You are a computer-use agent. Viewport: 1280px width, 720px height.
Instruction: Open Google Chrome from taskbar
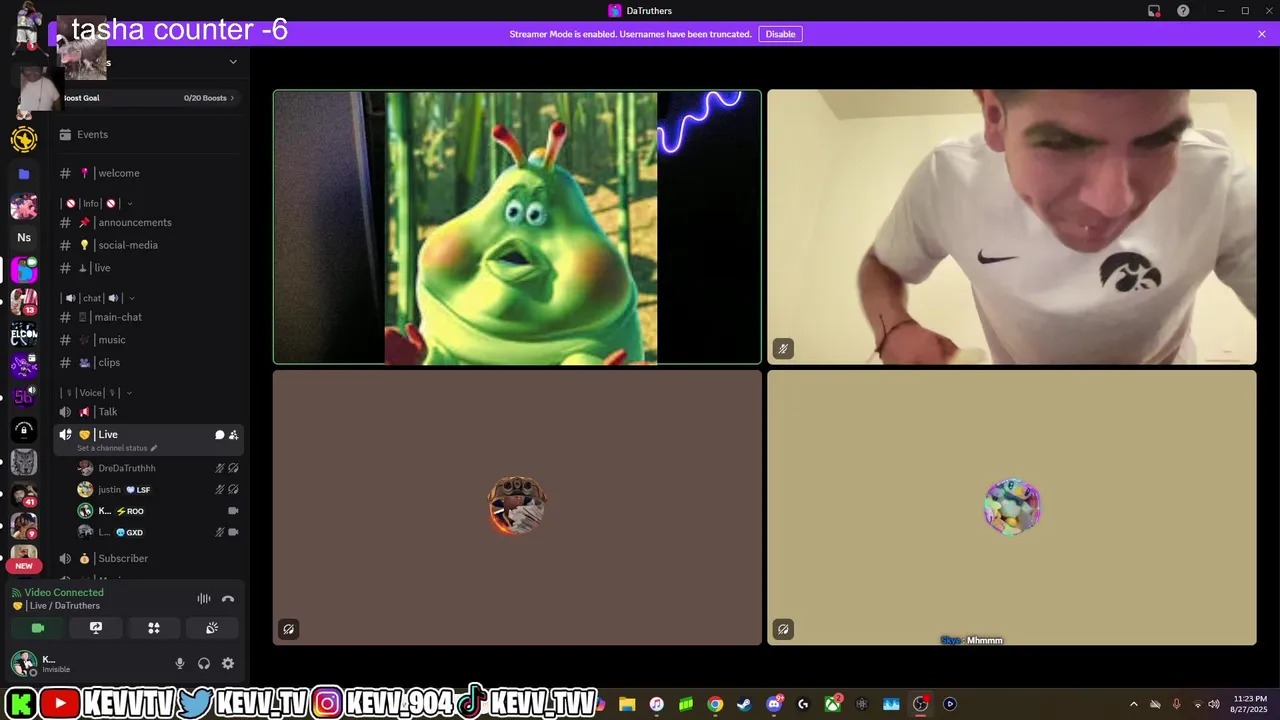(x=715, y=704)
